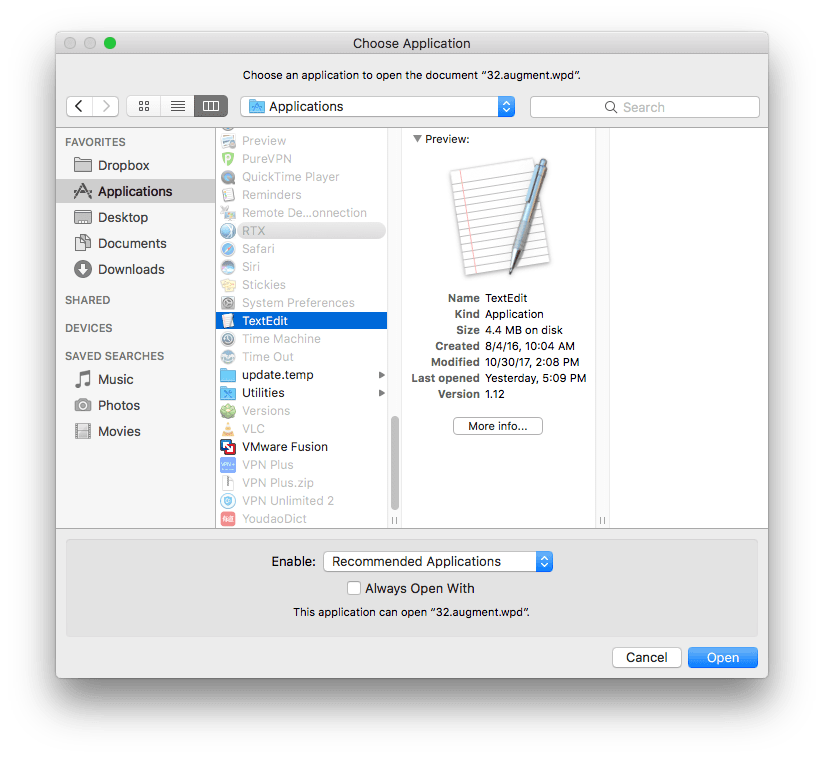This screenshot has height=758, width=824.
Task: Click the column resize handle beside preview
Action: point(602,520)
